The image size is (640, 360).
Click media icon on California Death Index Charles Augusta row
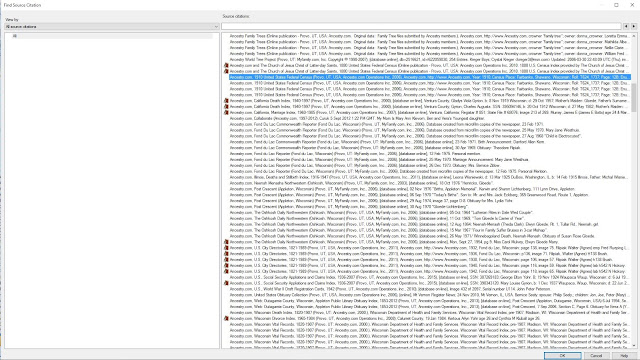tap(226, 107)
